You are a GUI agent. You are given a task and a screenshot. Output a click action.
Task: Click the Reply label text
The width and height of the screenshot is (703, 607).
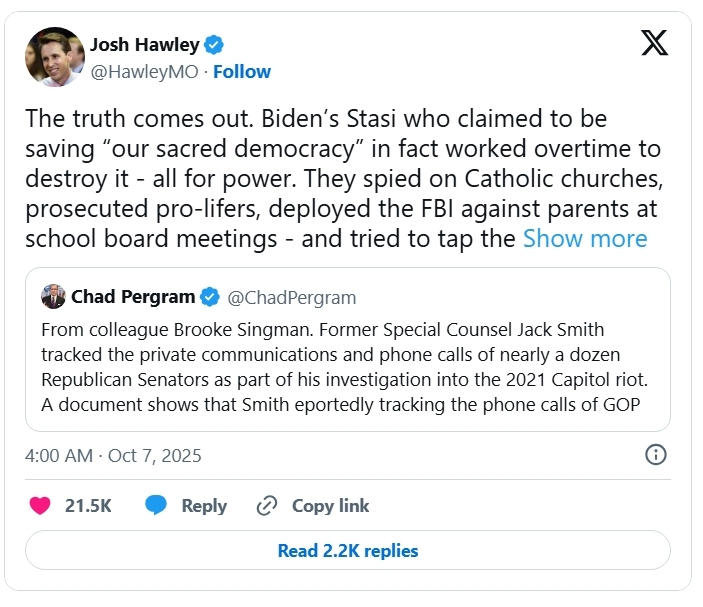click(x=204, y=506)
